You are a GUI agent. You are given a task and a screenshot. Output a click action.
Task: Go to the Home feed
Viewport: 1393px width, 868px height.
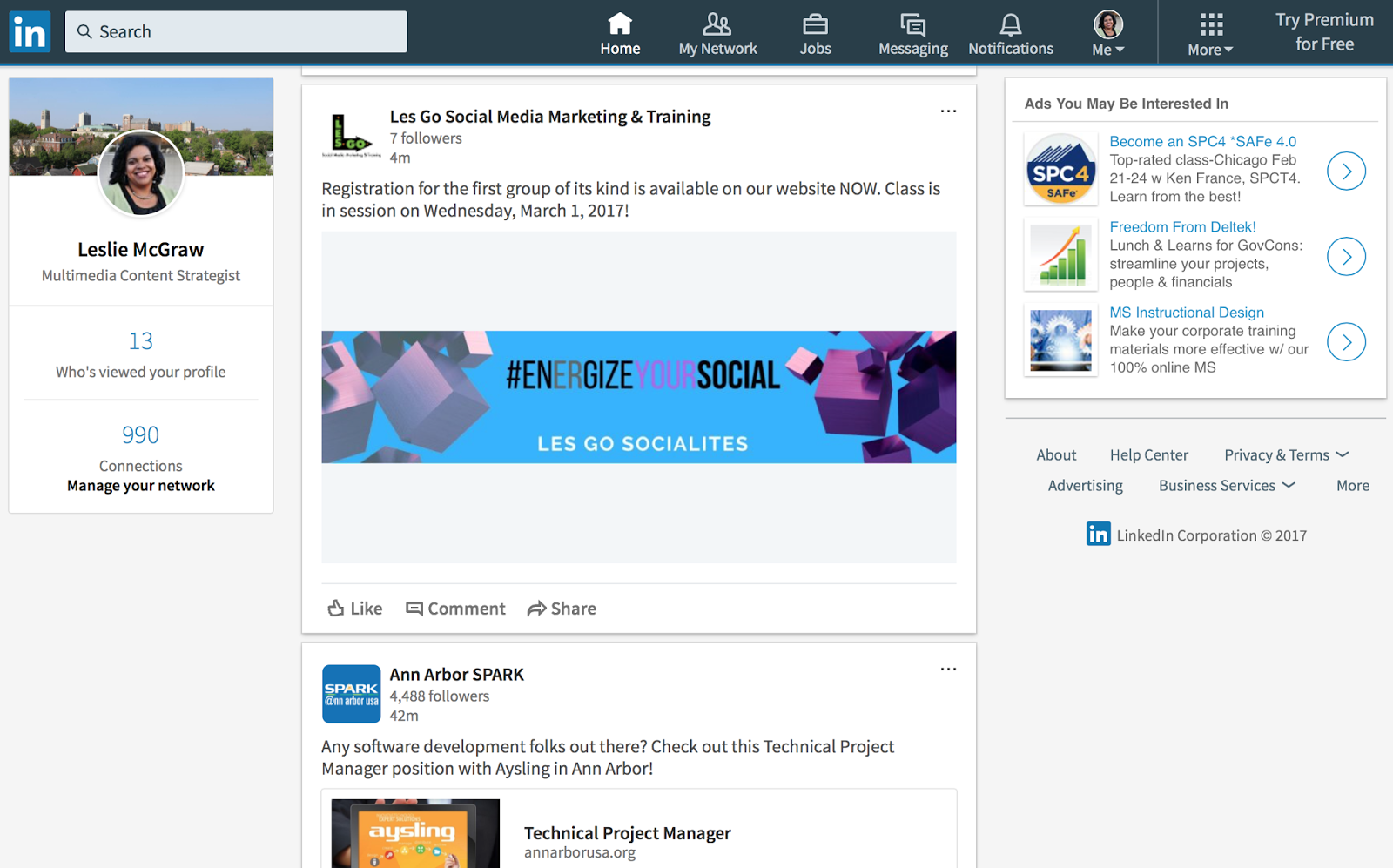(x=620, y=32)
